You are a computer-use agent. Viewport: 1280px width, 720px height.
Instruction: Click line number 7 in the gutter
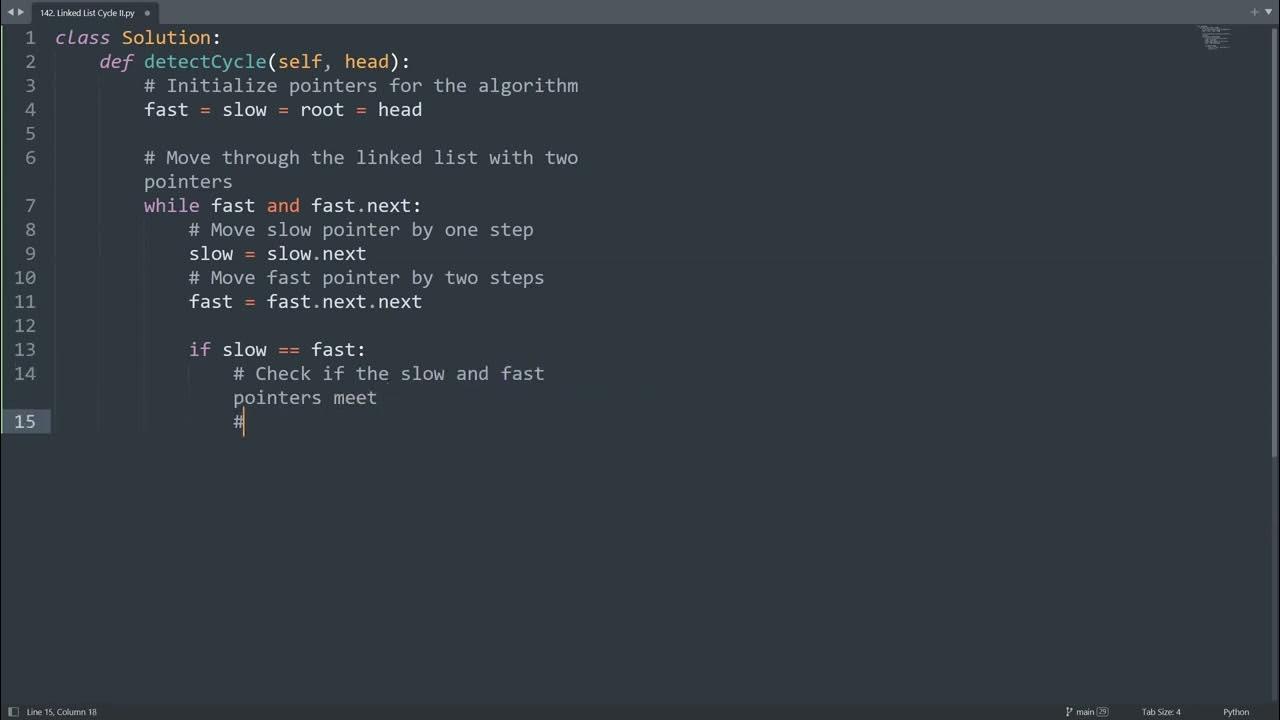(30, 206)
